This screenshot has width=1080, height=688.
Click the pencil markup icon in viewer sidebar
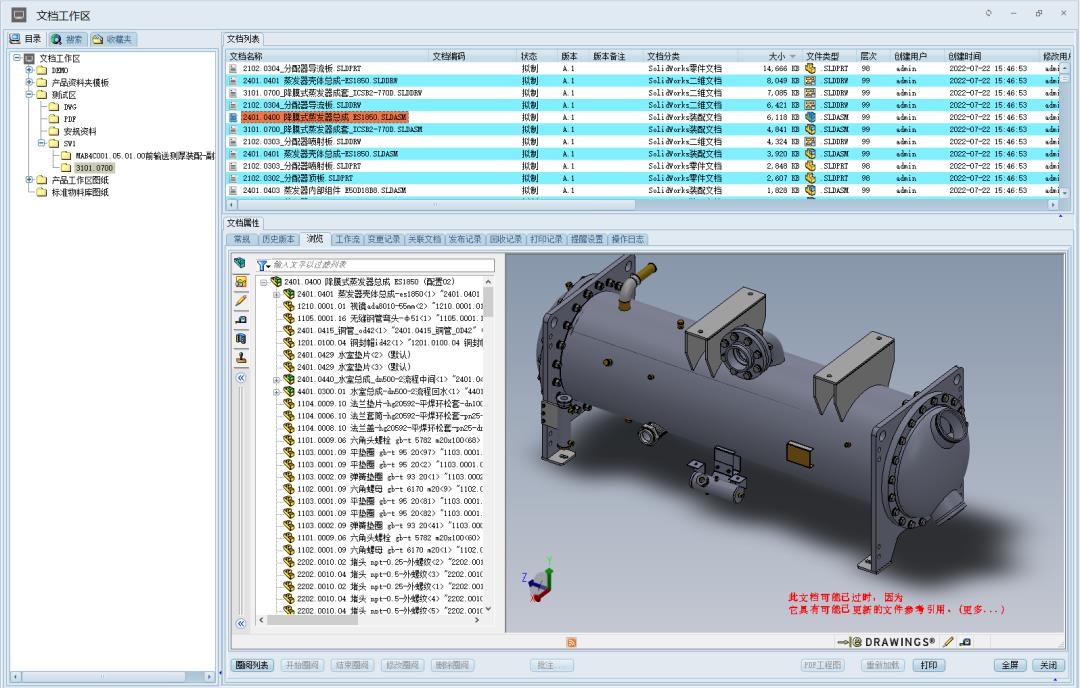tap(241, 300)
